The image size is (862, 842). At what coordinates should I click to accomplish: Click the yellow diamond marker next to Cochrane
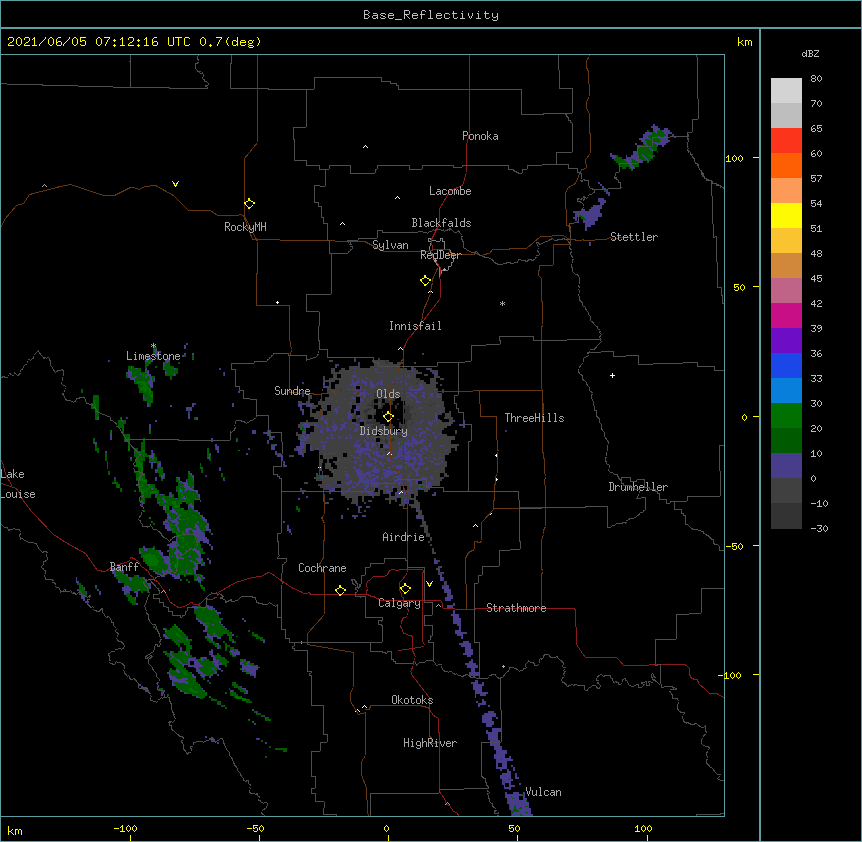point(340,590)
